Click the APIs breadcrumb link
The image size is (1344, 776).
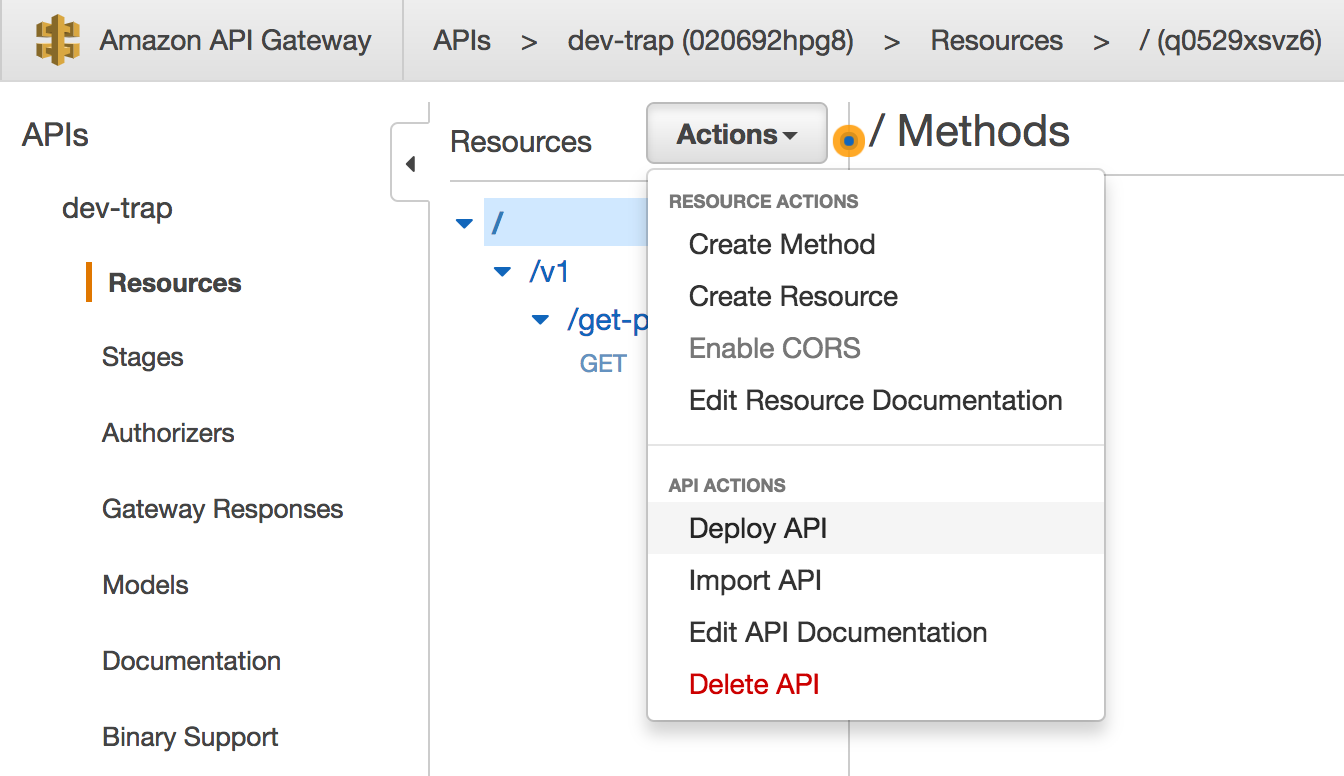462,41
